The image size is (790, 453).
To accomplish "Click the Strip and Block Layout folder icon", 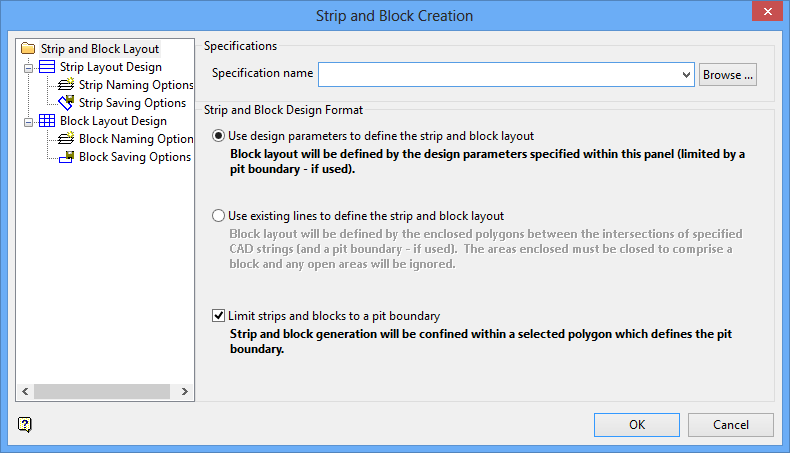I will click(x=28, y=48).
